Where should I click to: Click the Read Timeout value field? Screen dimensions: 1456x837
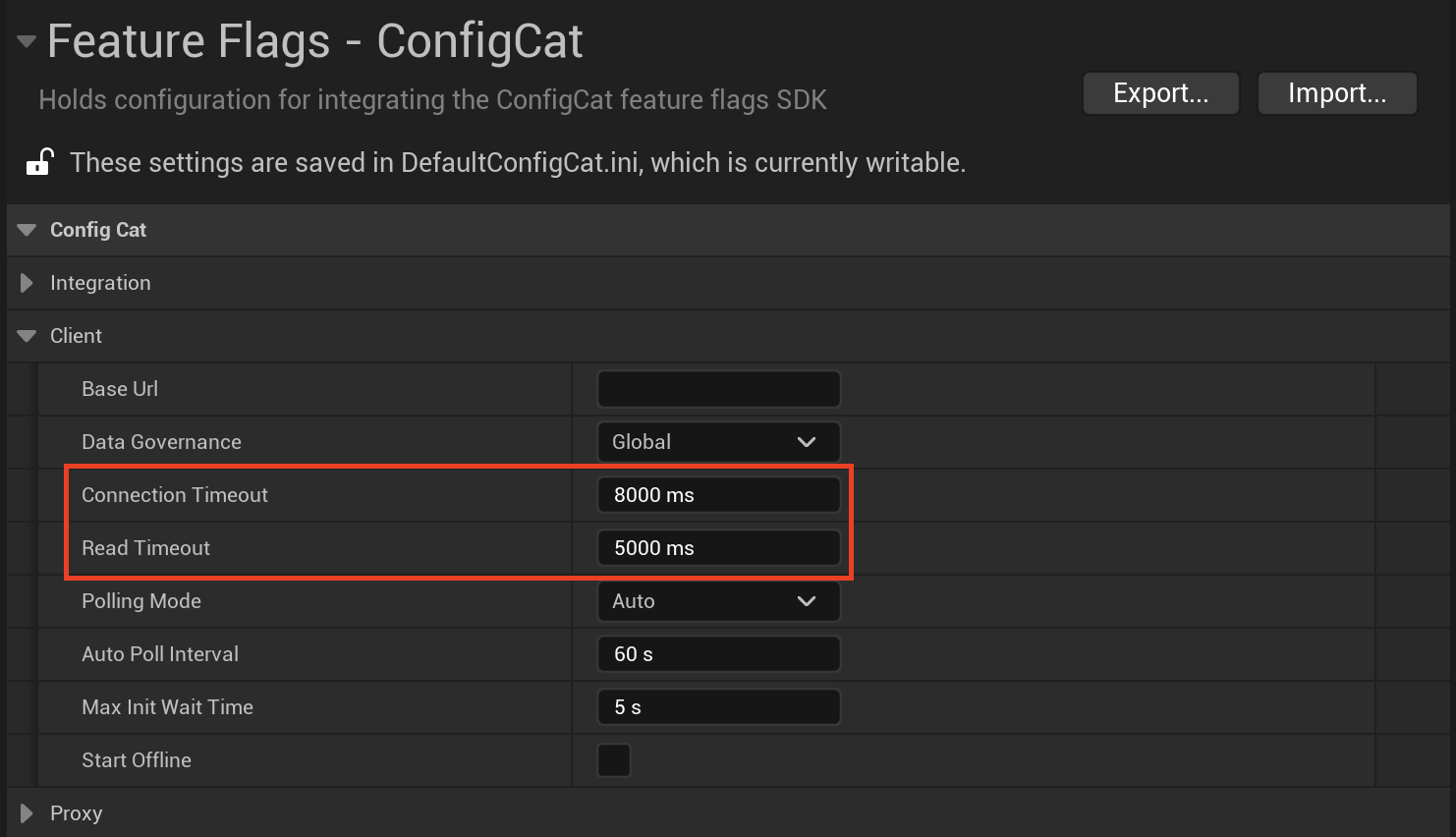pos(718,547)
